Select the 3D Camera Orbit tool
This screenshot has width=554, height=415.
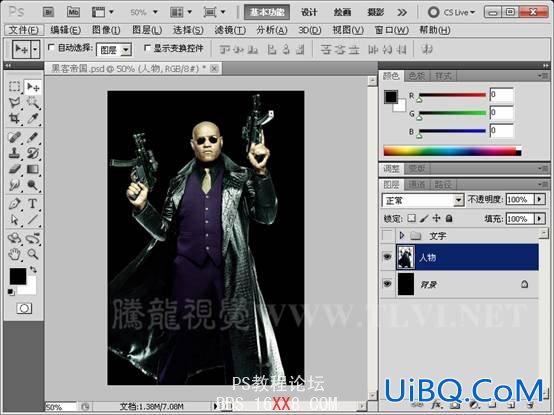[x=33, y=238]
